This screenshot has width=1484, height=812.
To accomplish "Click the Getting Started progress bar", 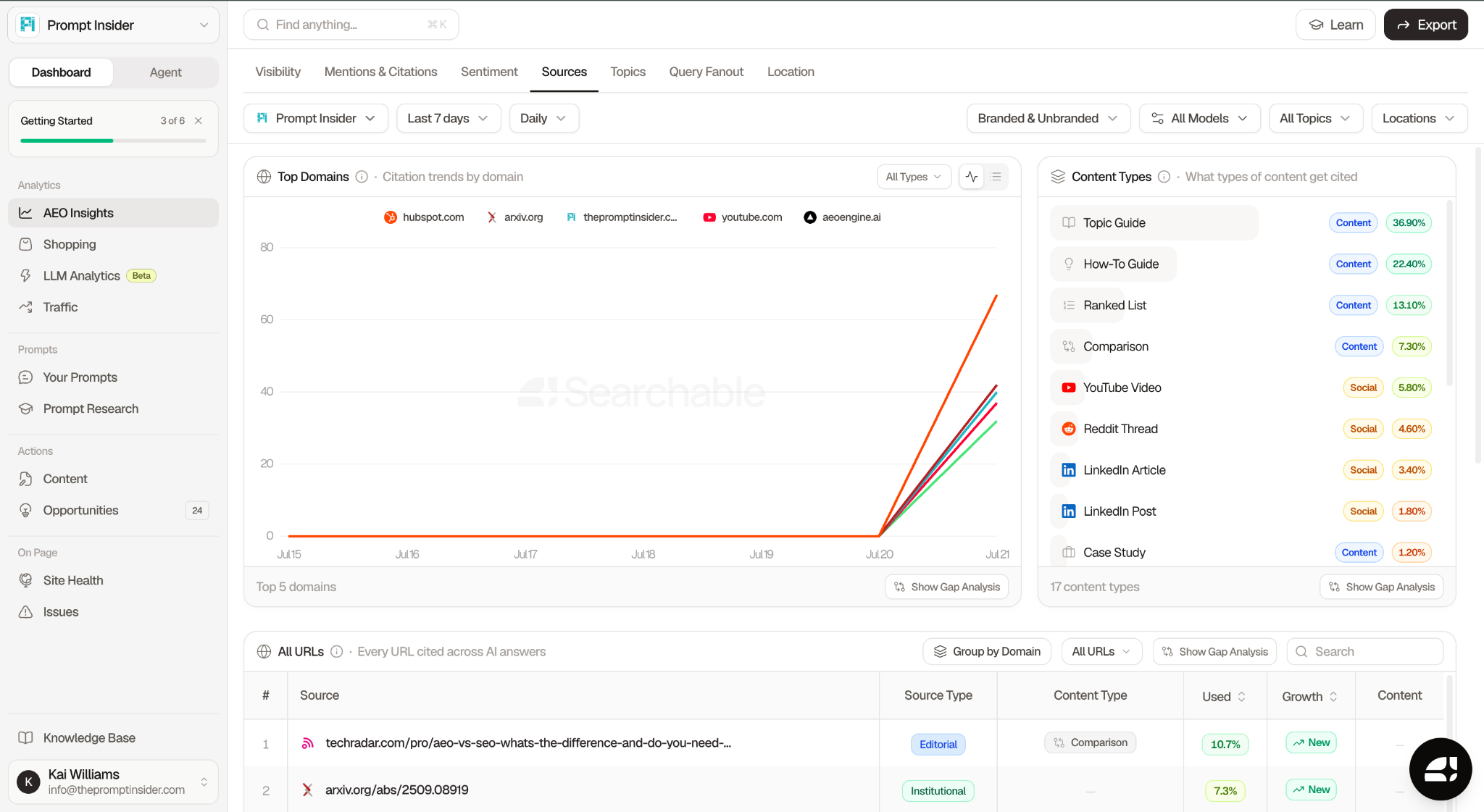I will (x=113, y=141).
